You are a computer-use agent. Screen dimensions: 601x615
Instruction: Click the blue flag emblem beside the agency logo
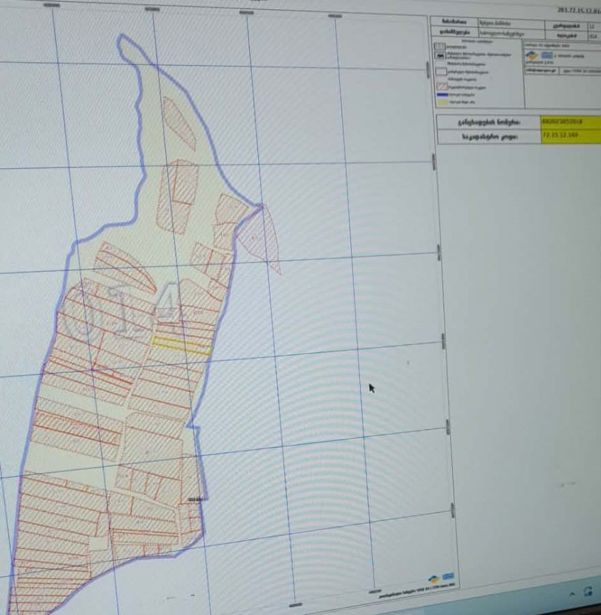point(547,56)
